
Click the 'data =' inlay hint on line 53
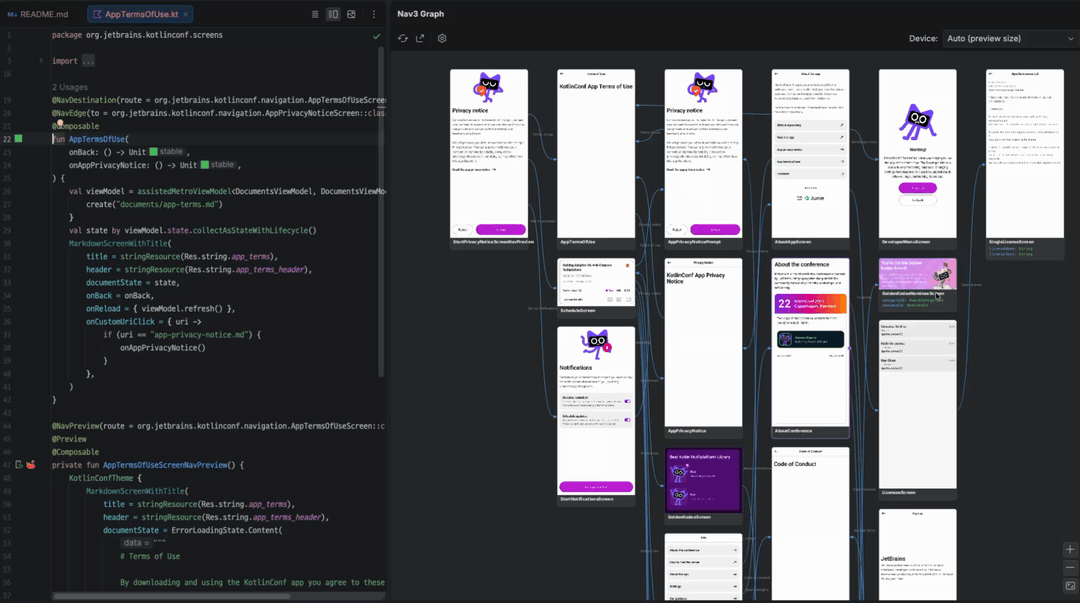tap(136, 543)
